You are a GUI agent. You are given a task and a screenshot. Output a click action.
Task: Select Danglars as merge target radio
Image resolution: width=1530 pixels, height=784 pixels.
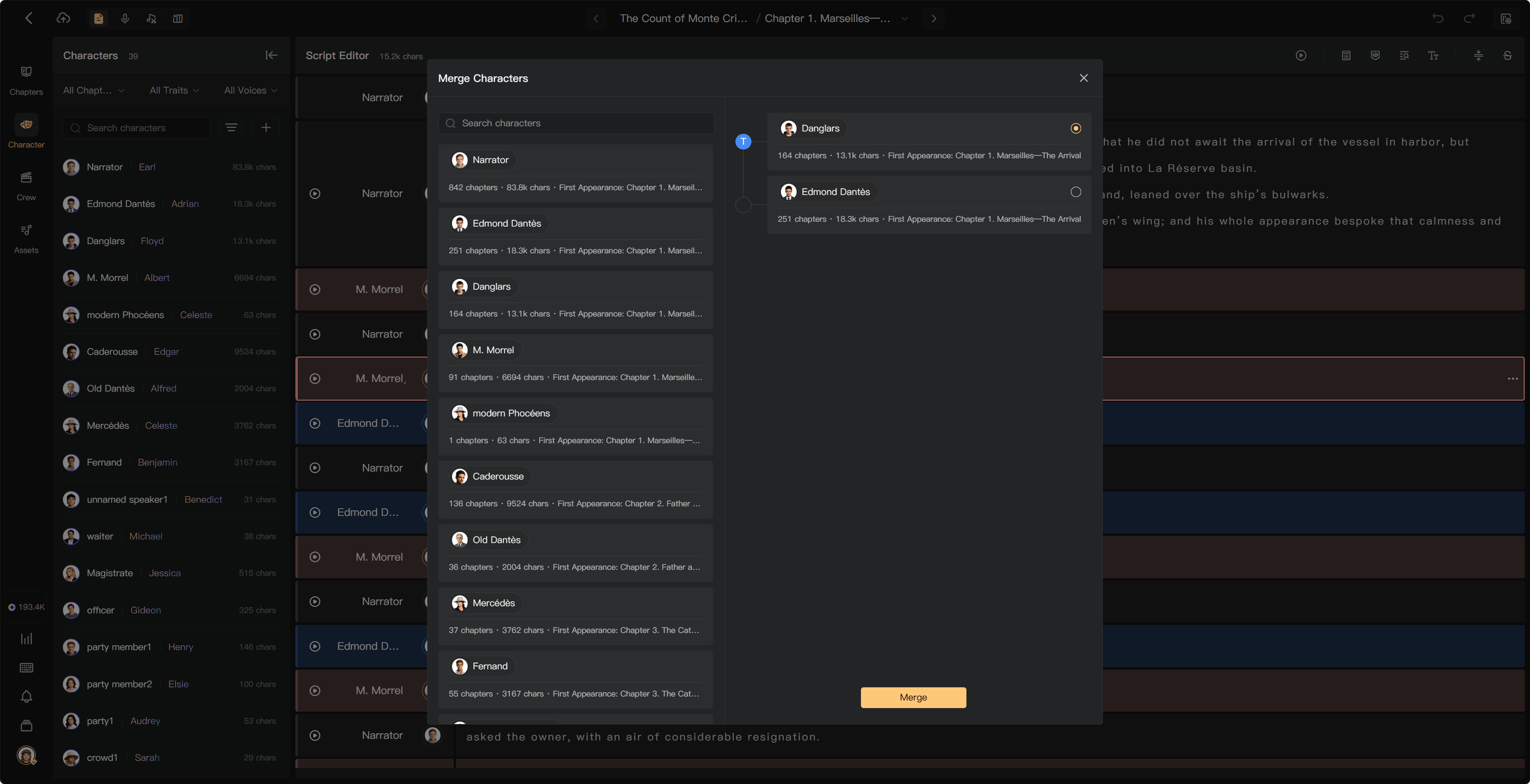pos(1076,128)
